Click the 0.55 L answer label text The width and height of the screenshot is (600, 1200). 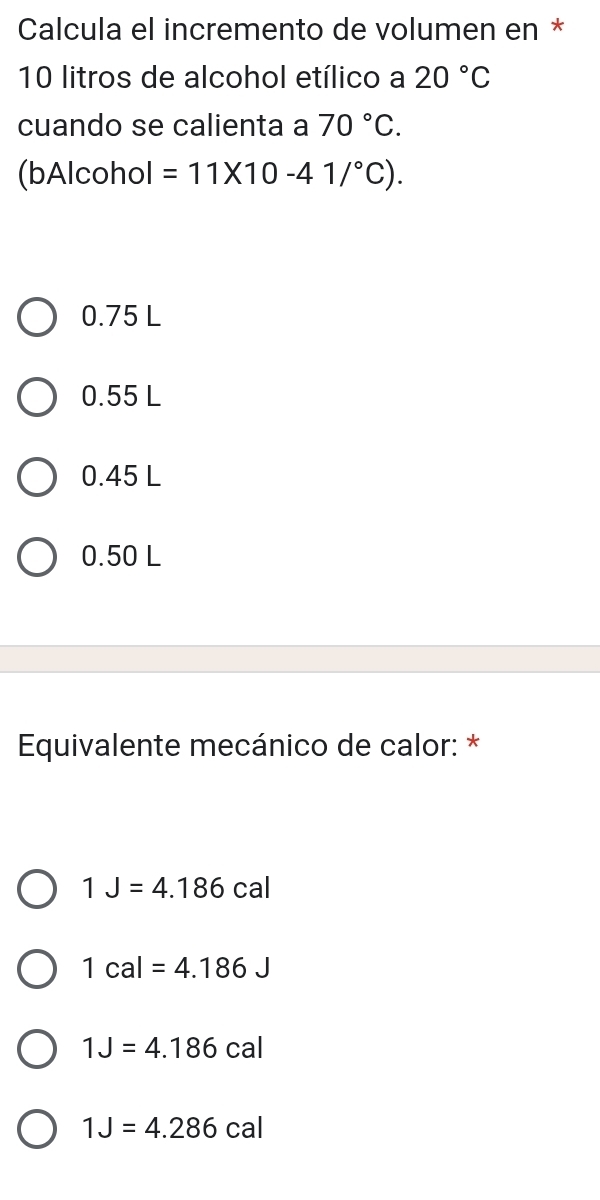[122, 397]
